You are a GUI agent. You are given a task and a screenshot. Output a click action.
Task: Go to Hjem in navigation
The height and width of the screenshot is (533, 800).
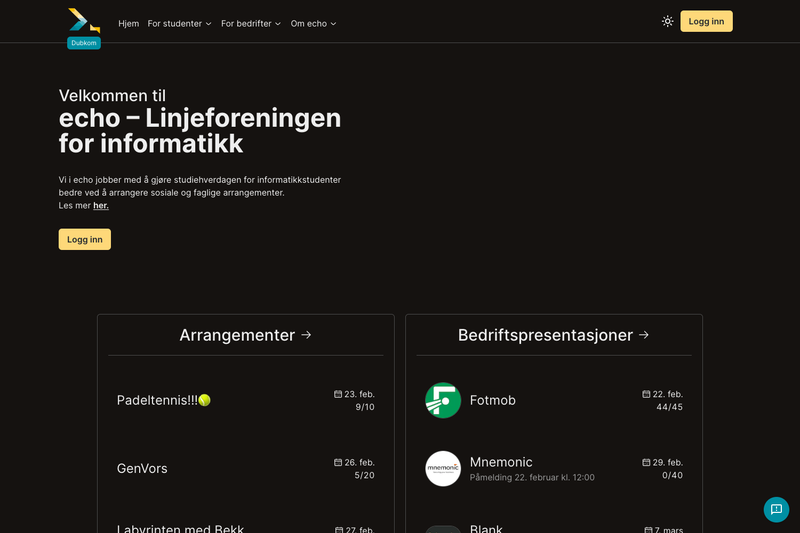[129, 23]
